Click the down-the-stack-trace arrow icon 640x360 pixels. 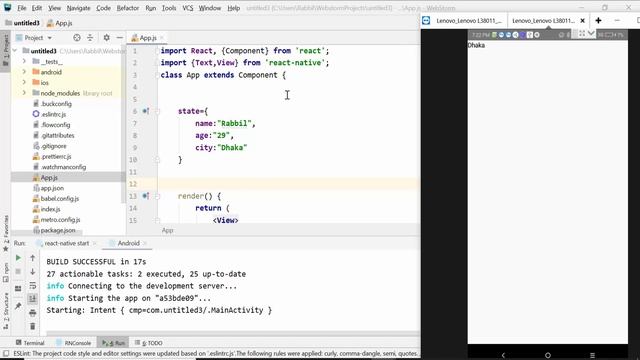[33, 271]
